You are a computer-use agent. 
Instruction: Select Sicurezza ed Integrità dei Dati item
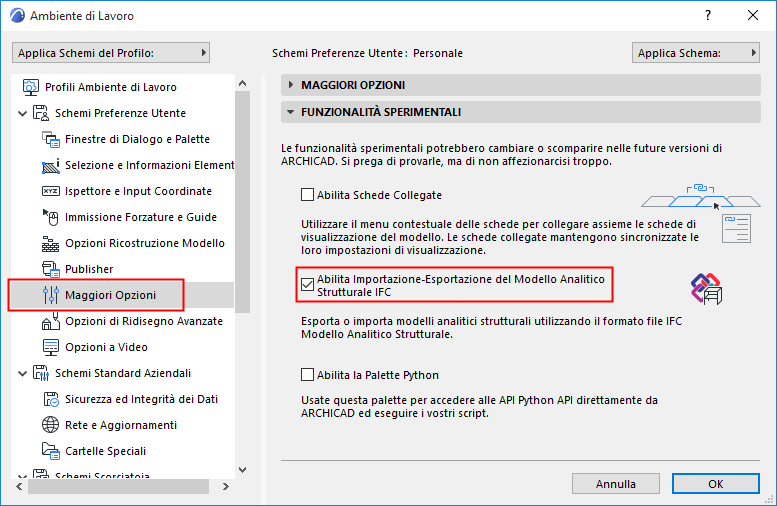point(141,399)
